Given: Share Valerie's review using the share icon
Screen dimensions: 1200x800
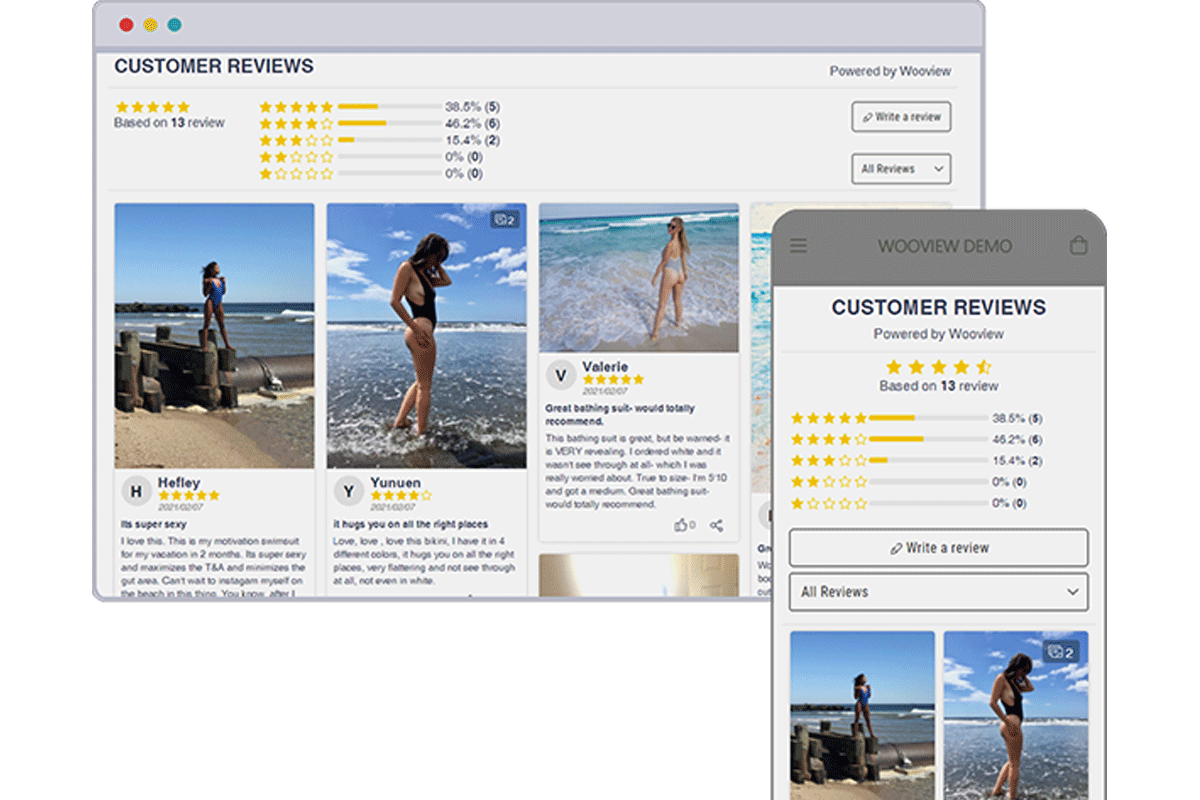Looking at the screenshot, I should [716, 525].
